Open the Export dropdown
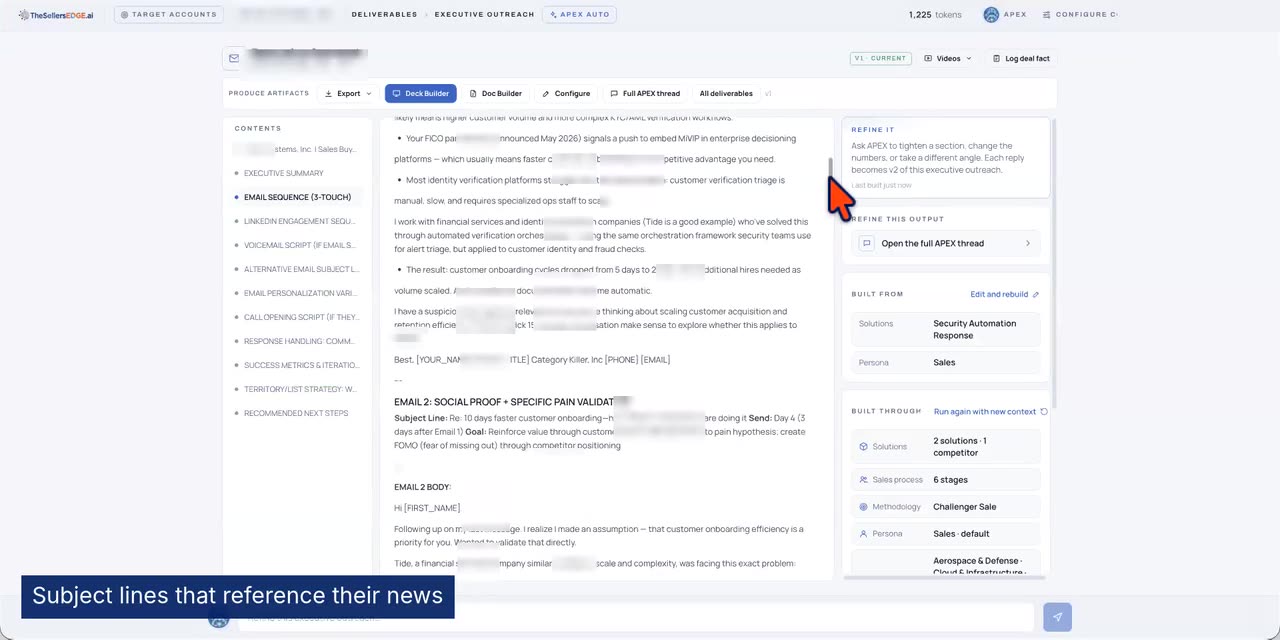This screenshot has height=640, width=1280. click(x=348, y=93)
